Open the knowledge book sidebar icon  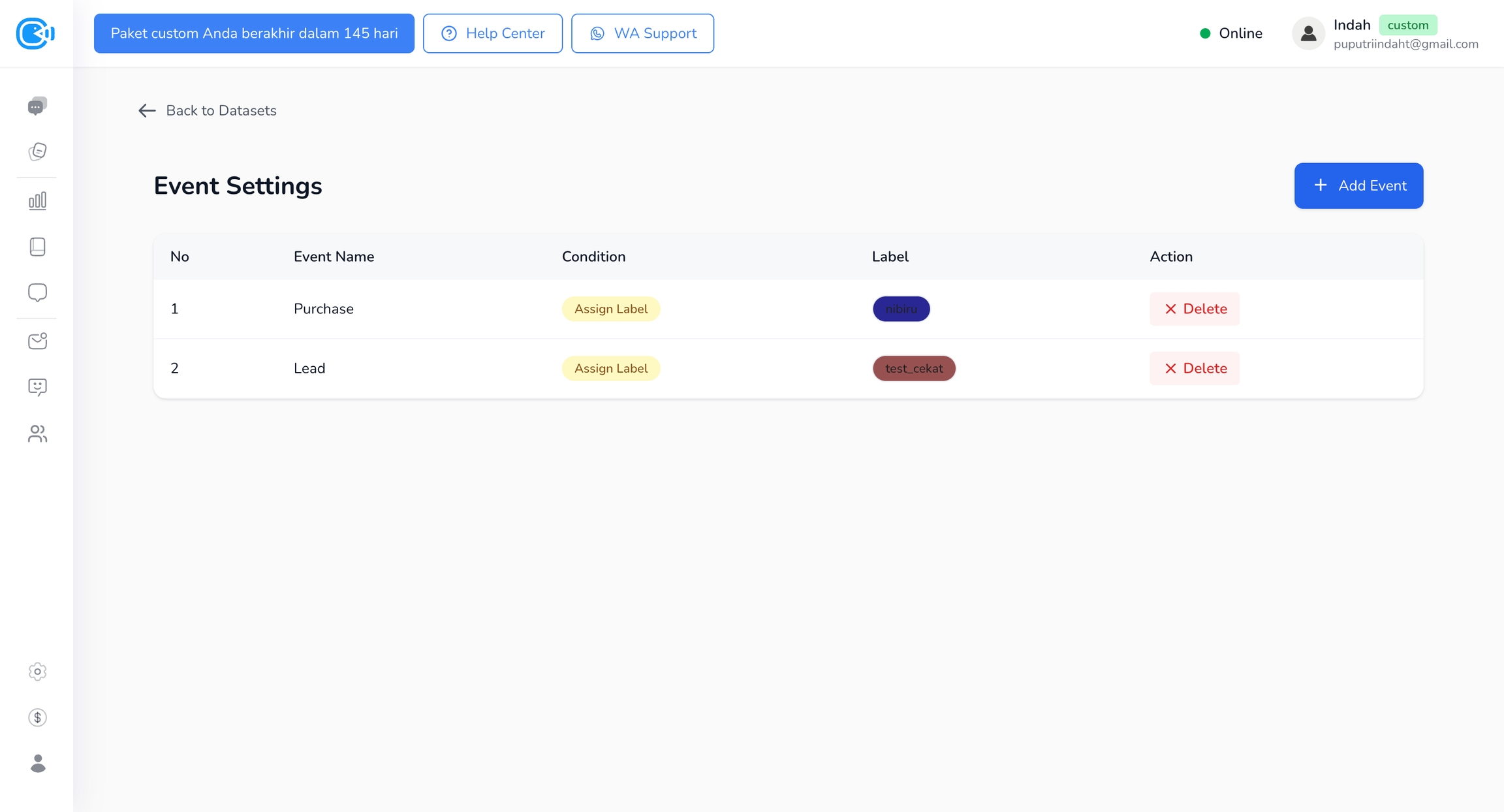click(x=37, y=247)
